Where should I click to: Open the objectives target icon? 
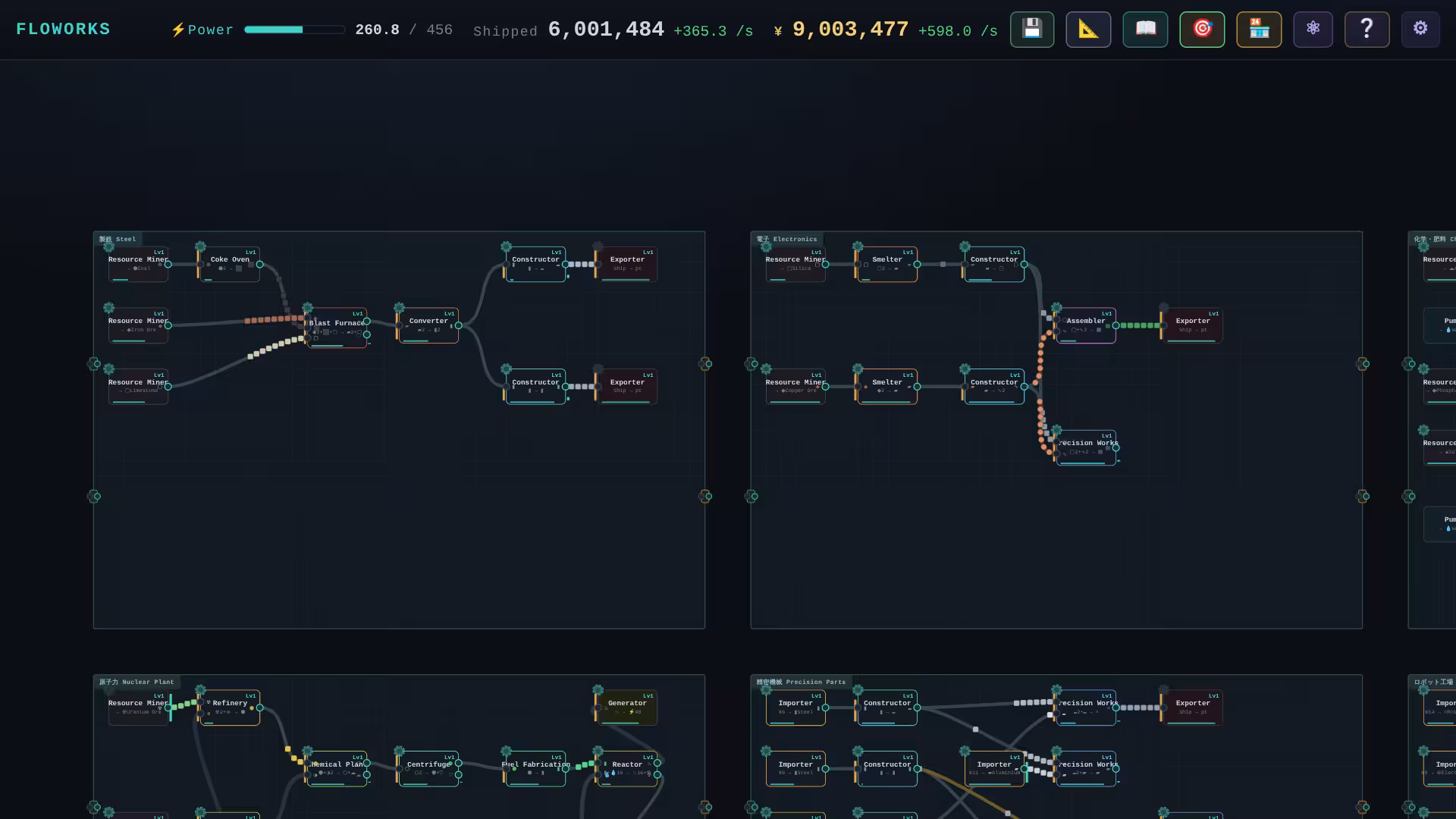pos(1202,30)
